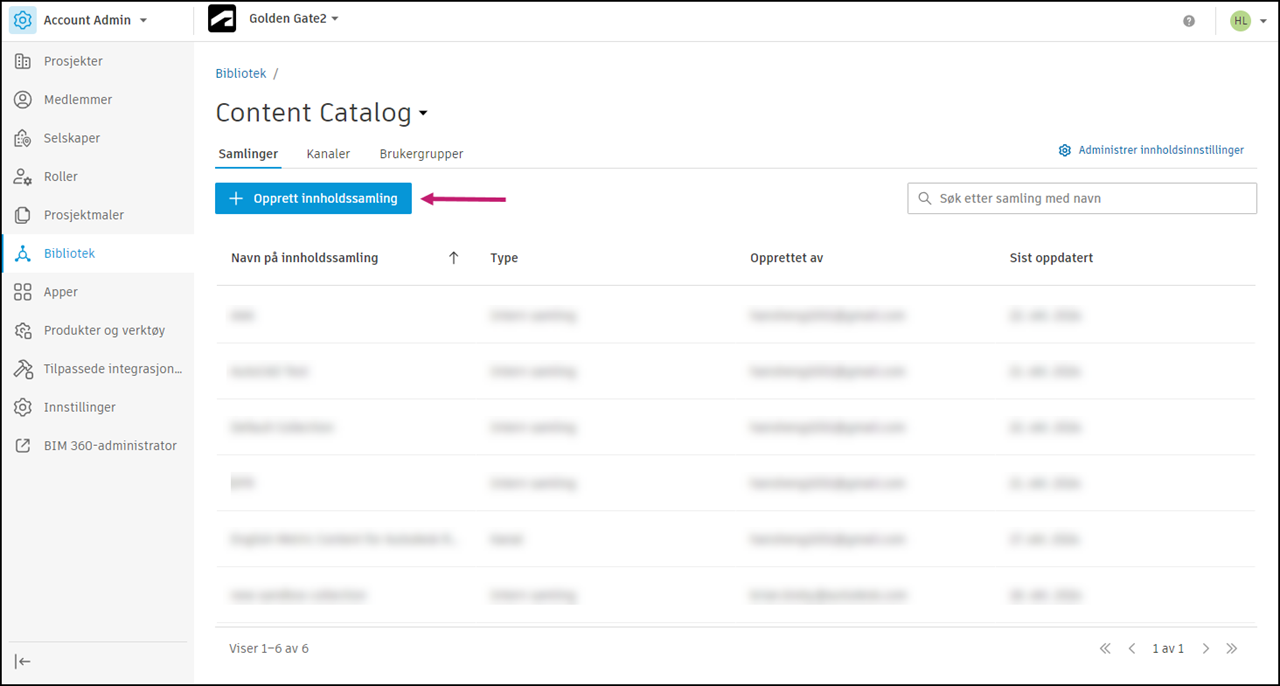Expand the Content Catalog title dropdown
1280x686 pixels.
tap(423, 114)
